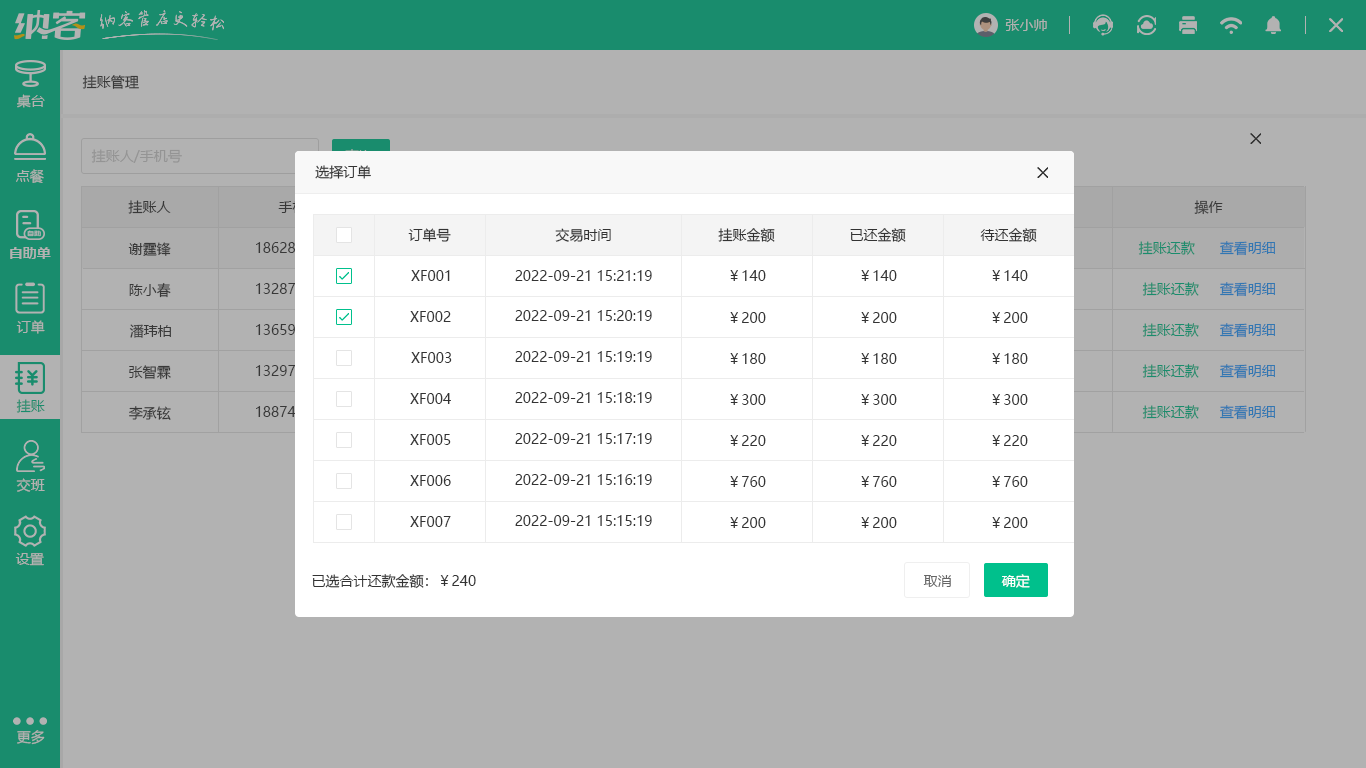Tick the checkbox for order XF004

[x=344, y=399]
